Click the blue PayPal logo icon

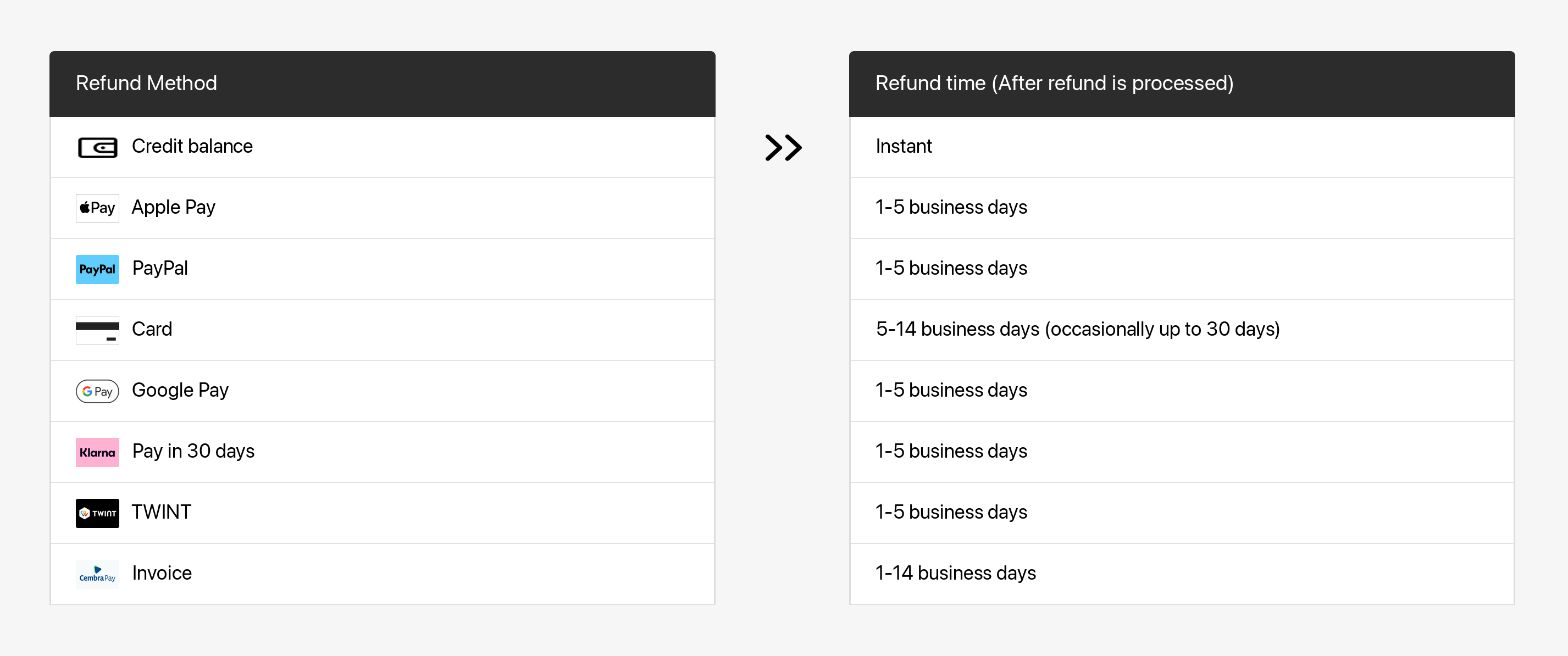pos(97,269)
